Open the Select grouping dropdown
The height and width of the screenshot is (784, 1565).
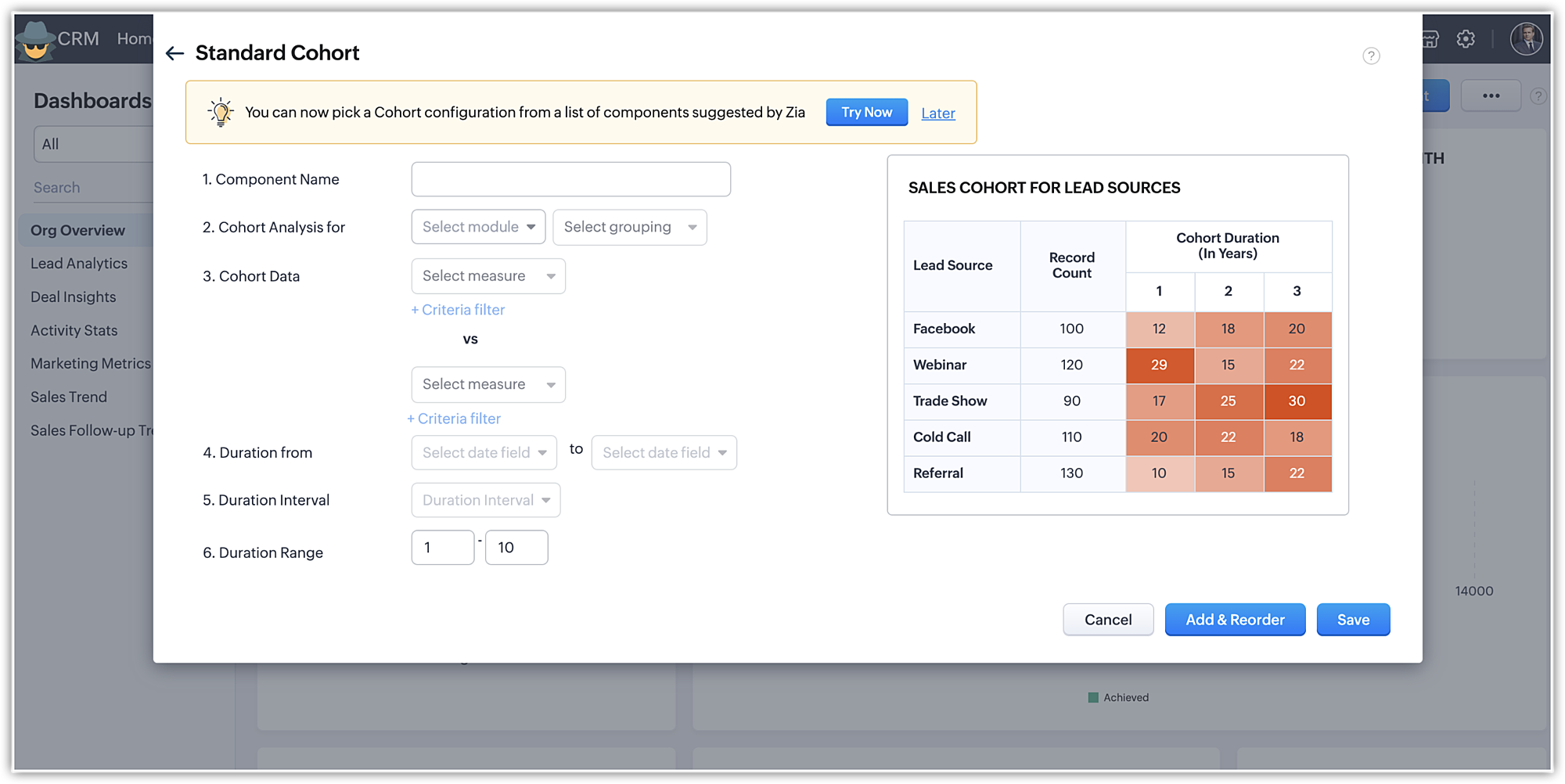click(x=629, y=227)
